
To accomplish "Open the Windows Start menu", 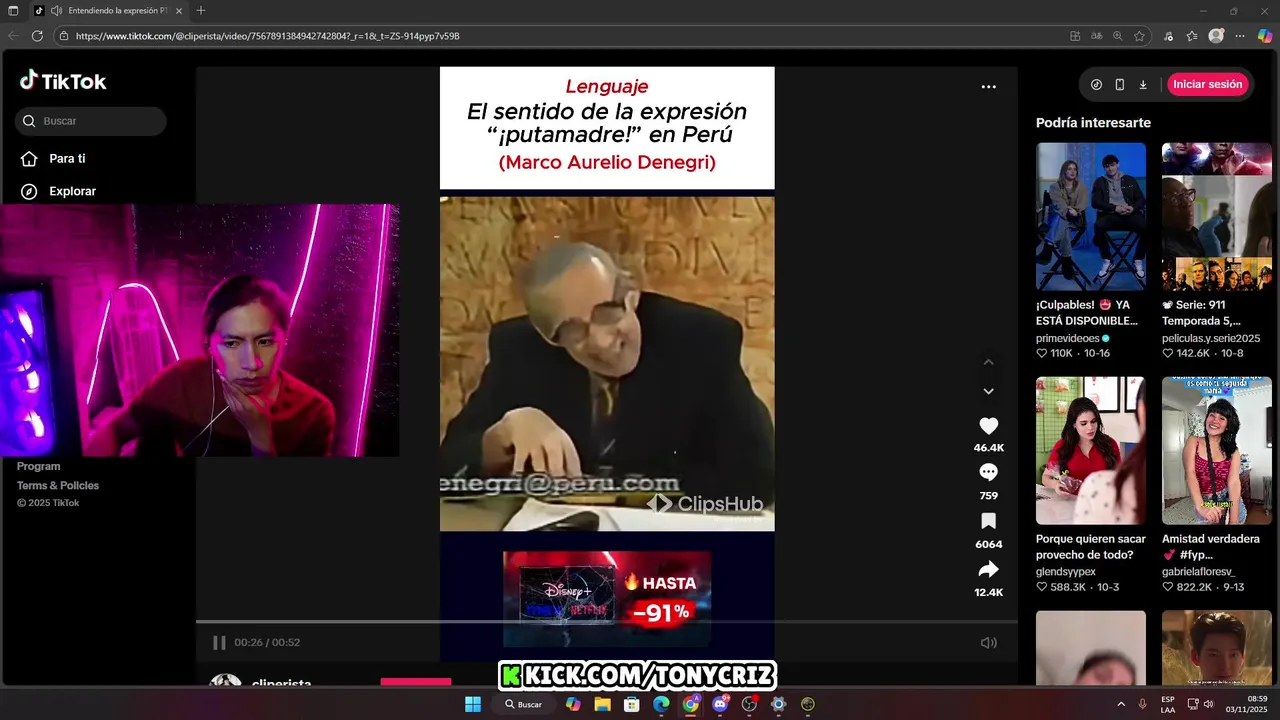I will coord(472,704).
